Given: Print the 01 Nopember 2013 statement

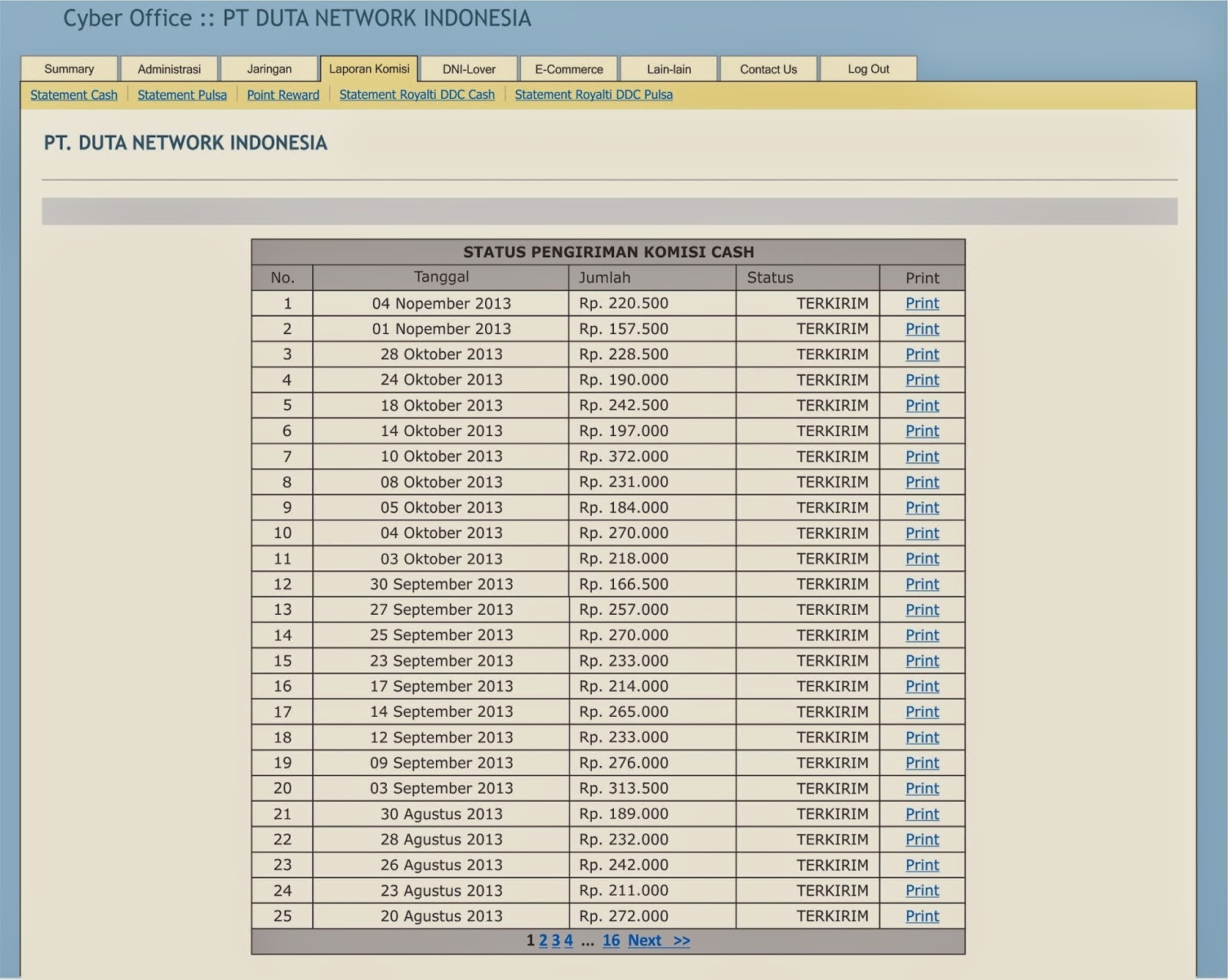Looking at the screenshot, I should coord(922,328).
